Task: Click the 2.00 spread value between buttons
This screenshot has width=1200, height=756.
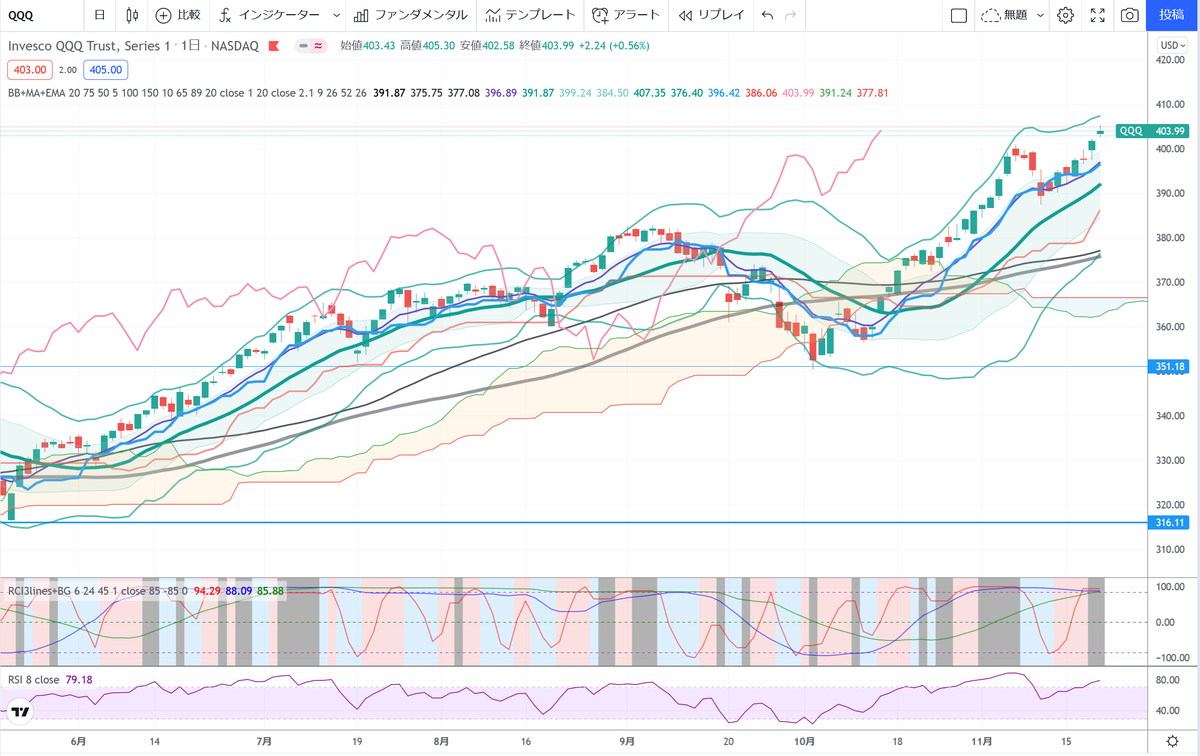Action: pyautogui.click(x=67, y=70)
